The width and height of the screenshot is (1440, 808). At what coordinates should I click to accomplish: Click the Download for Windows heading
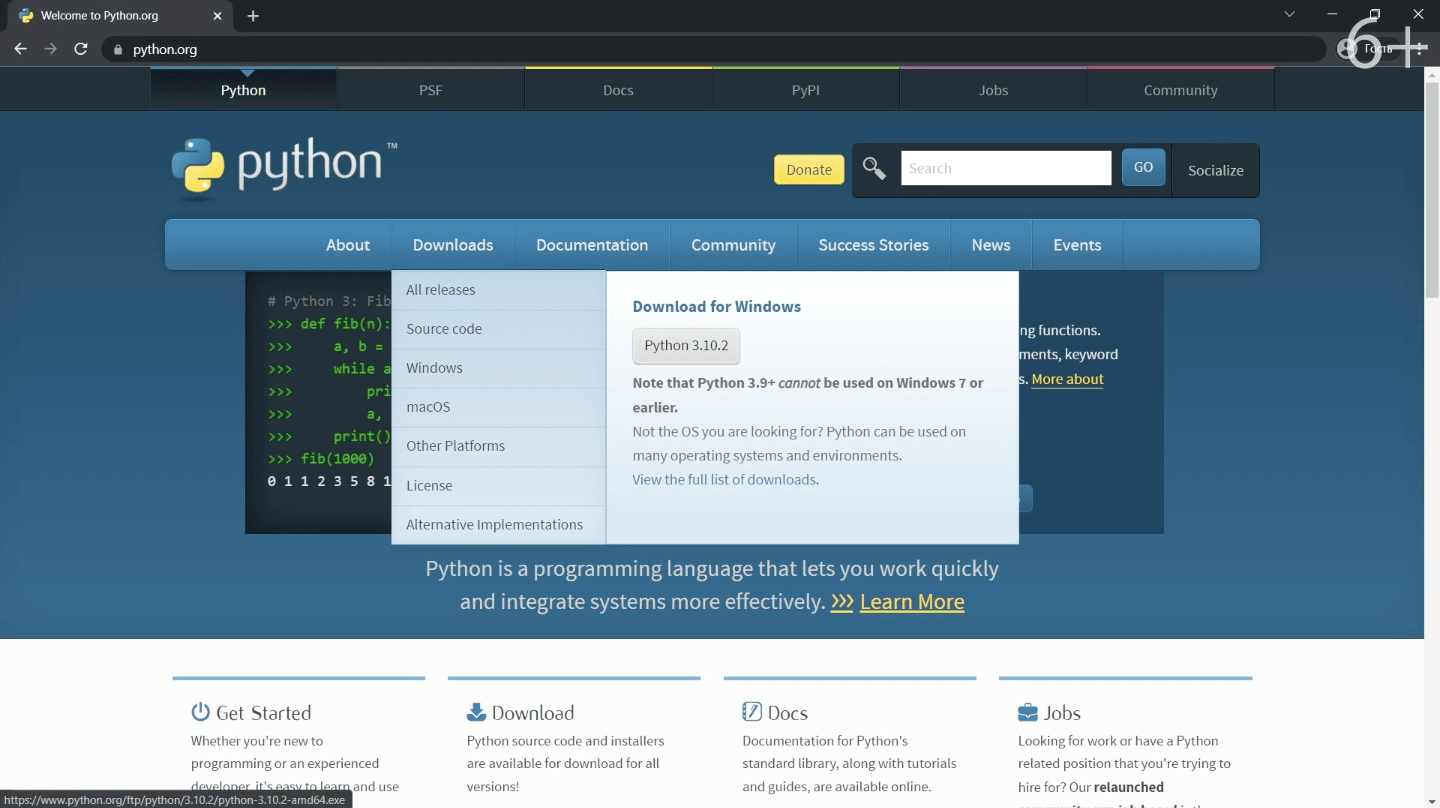[717, 307]
